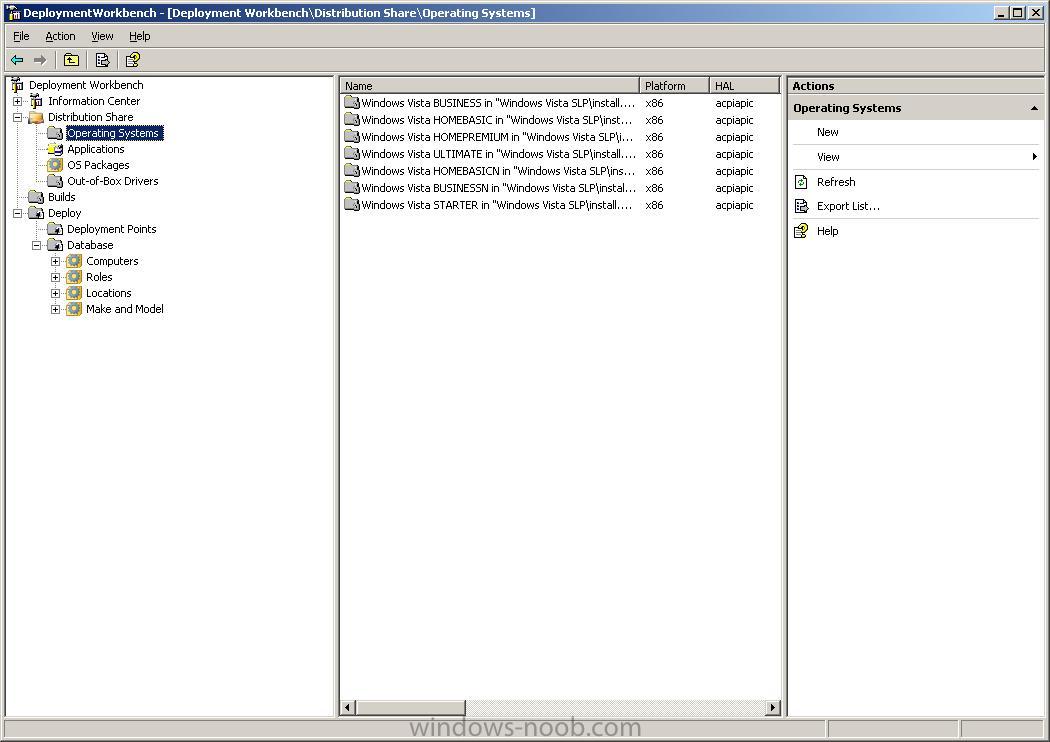
Task: Collapse the Distribution Share node
Action: (x=17, y=117)
